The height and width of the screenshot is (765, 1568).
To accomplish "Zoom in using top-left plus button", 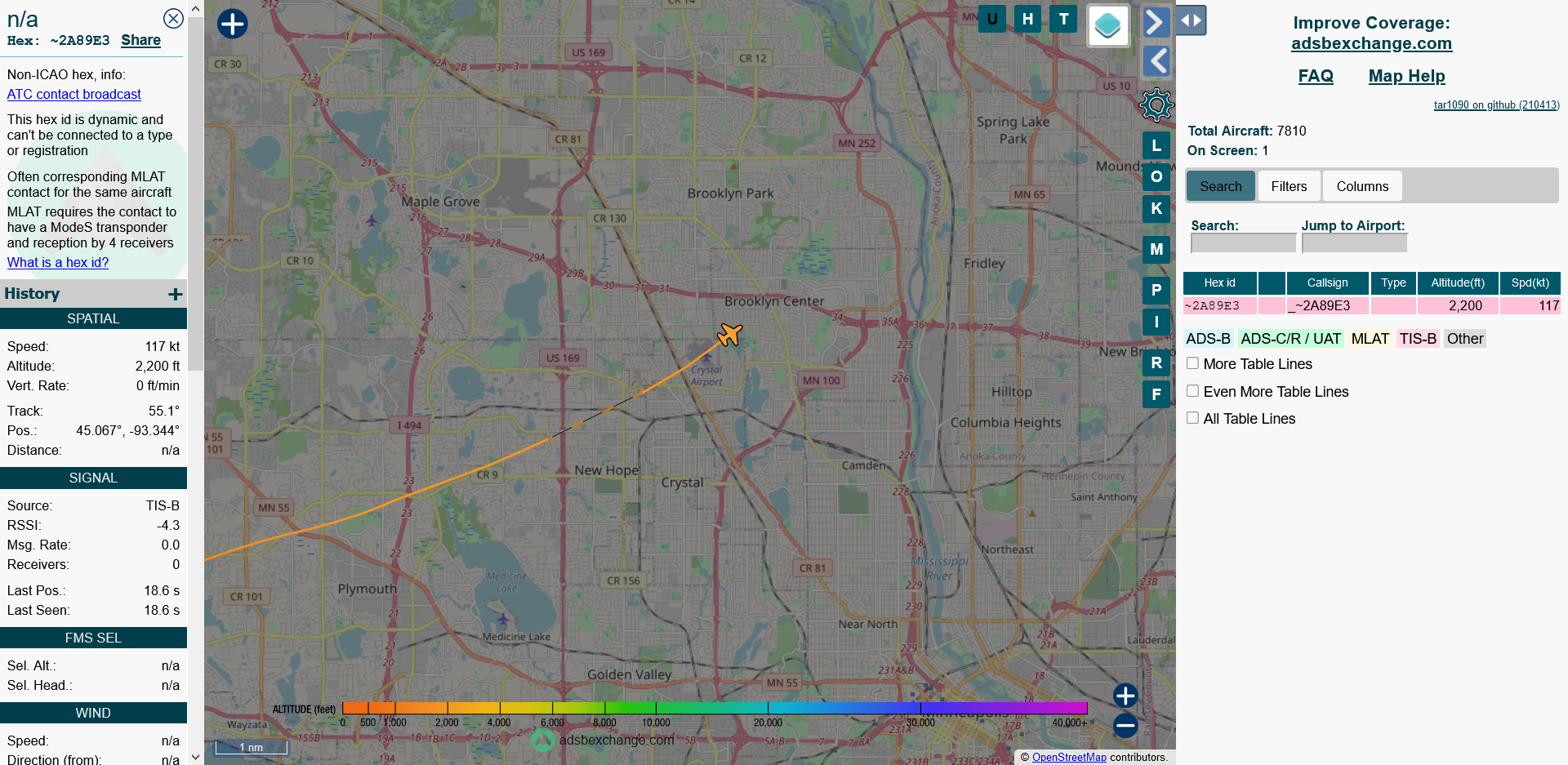I will click(x=232, y=24).
